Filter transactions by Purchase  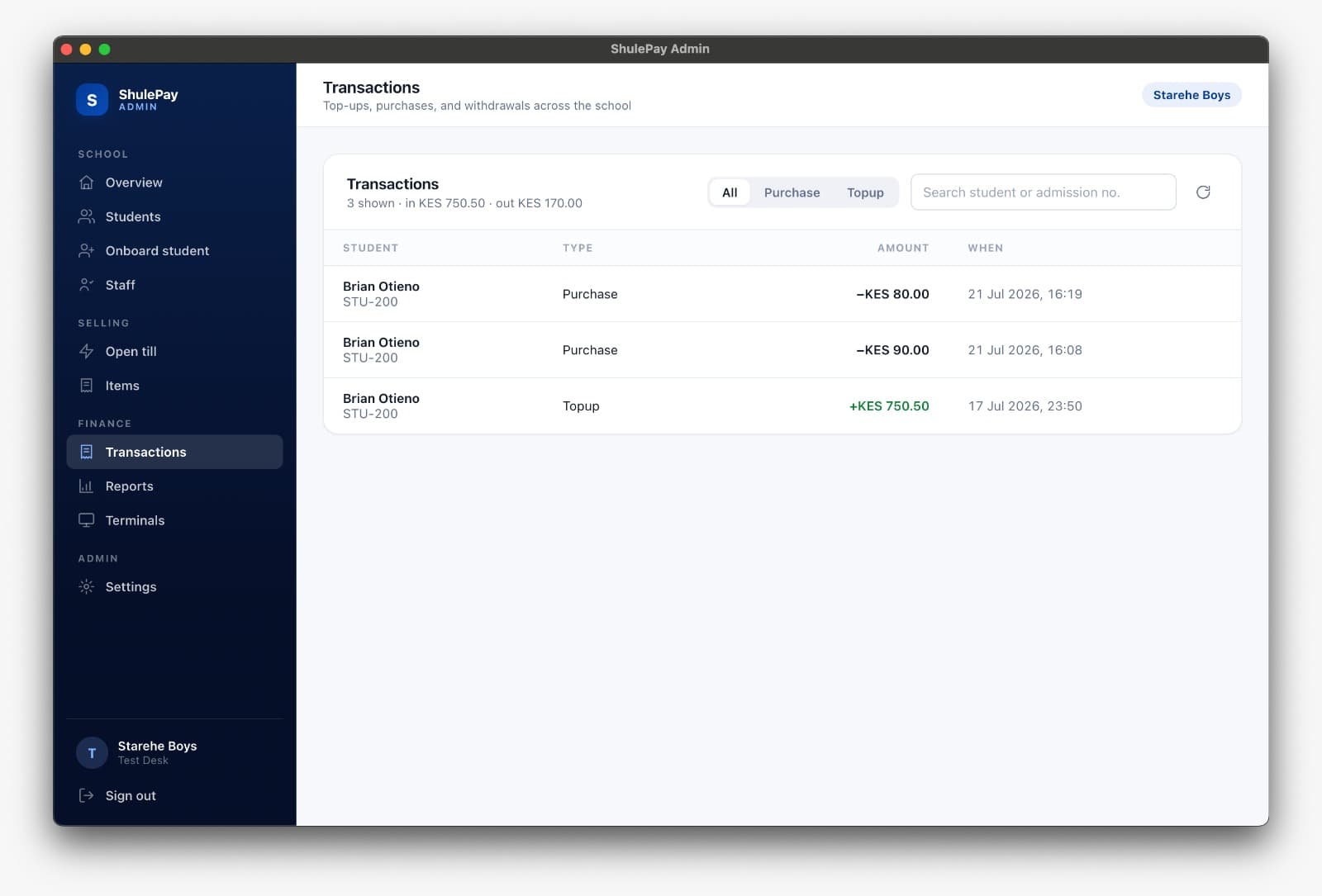pos(792,192)
